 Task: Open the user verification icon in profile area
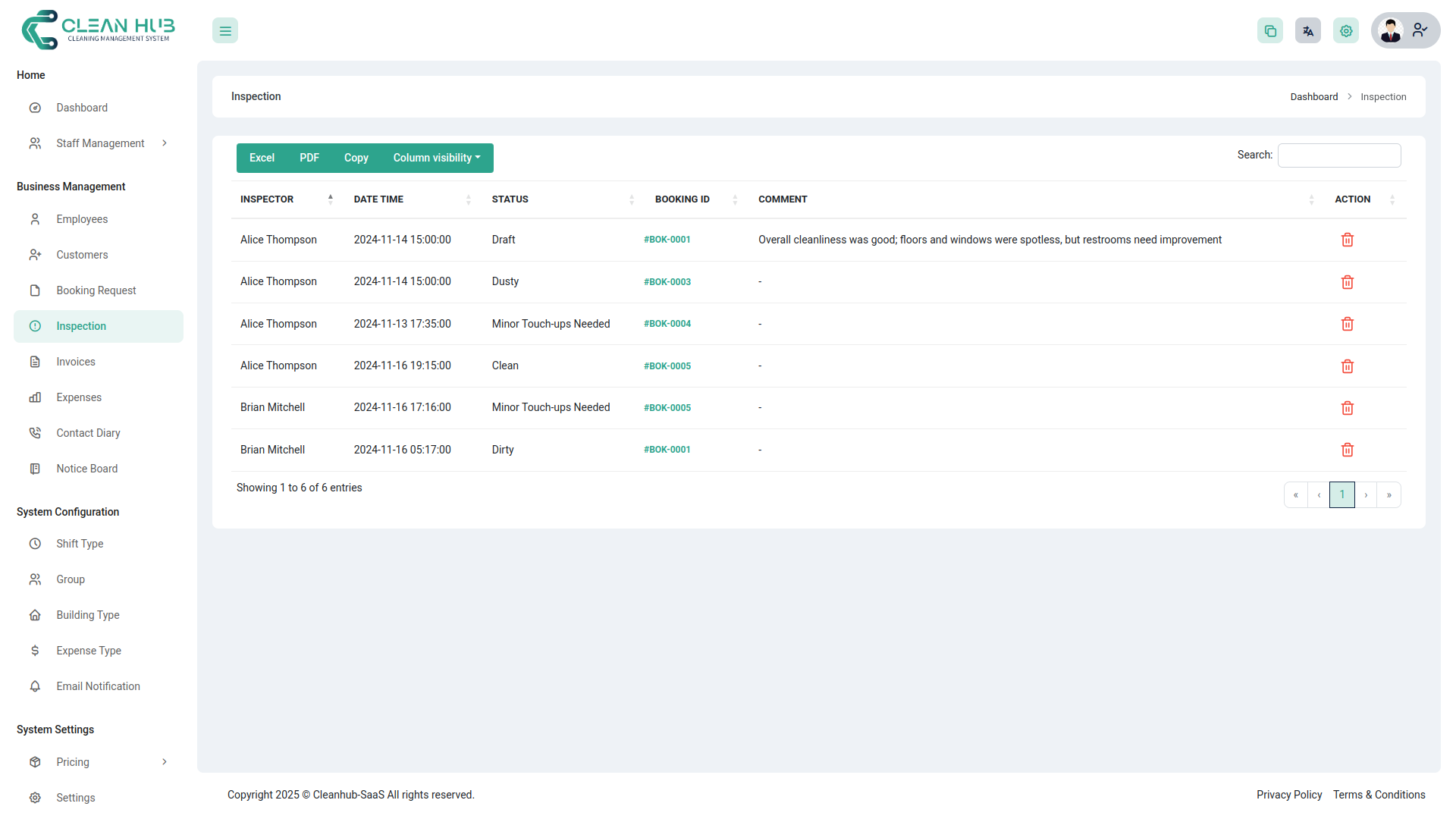point(1420,30)
